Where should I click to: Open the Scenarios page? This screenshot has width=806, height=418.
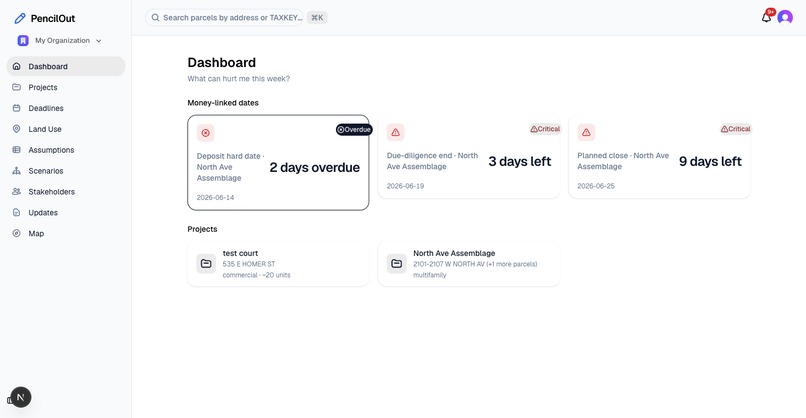point(66,171)
